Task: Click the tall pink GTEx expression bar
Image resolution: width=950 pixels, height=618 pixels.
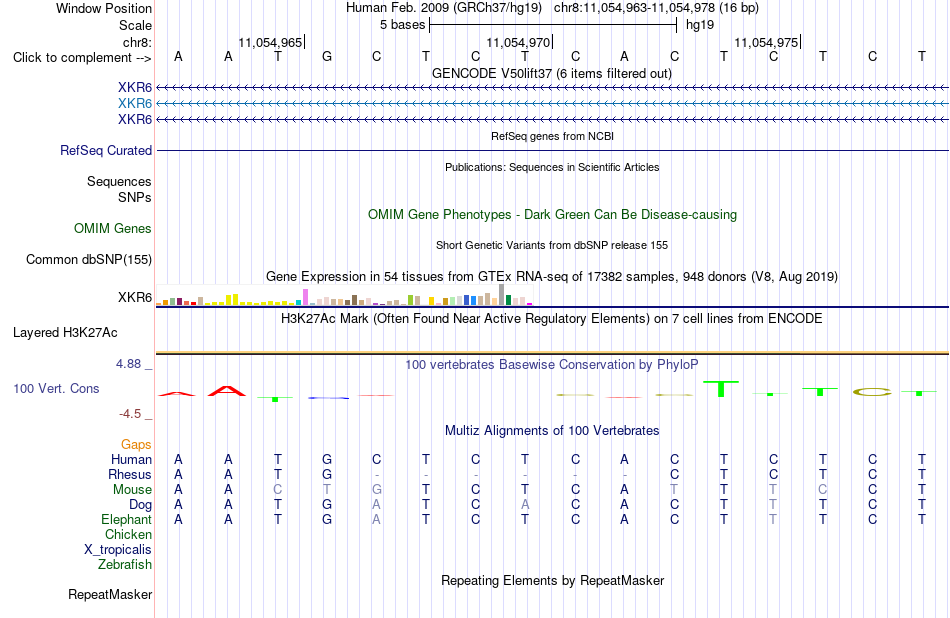Action: pyautogui.click(x=305, y=297)
